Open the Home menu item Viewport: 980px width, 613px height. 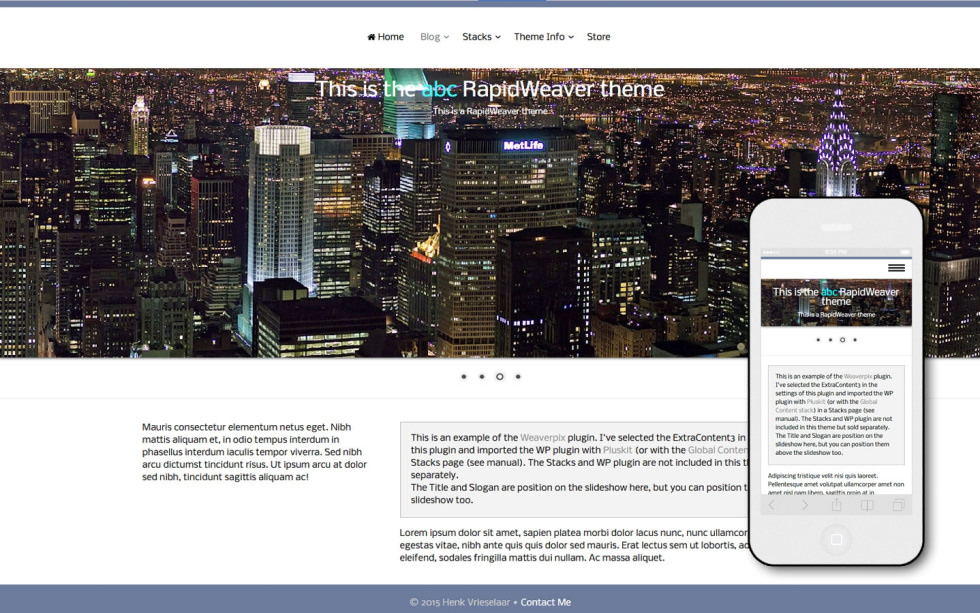pyautogui.click(x=385, y=37)
